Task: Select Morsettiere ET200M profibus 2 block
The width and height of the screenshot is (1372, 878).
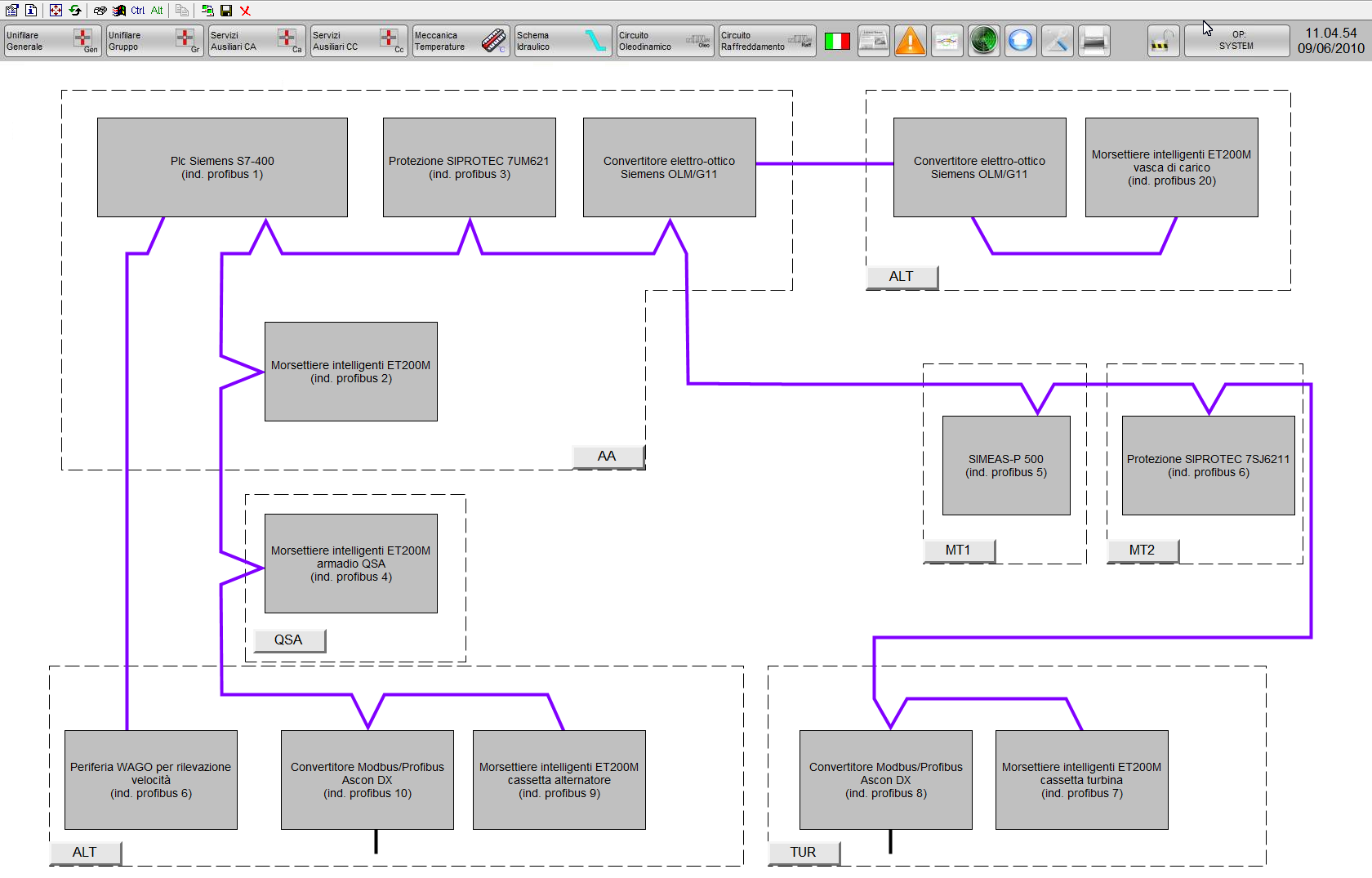Action: click(x=351, y=372)
